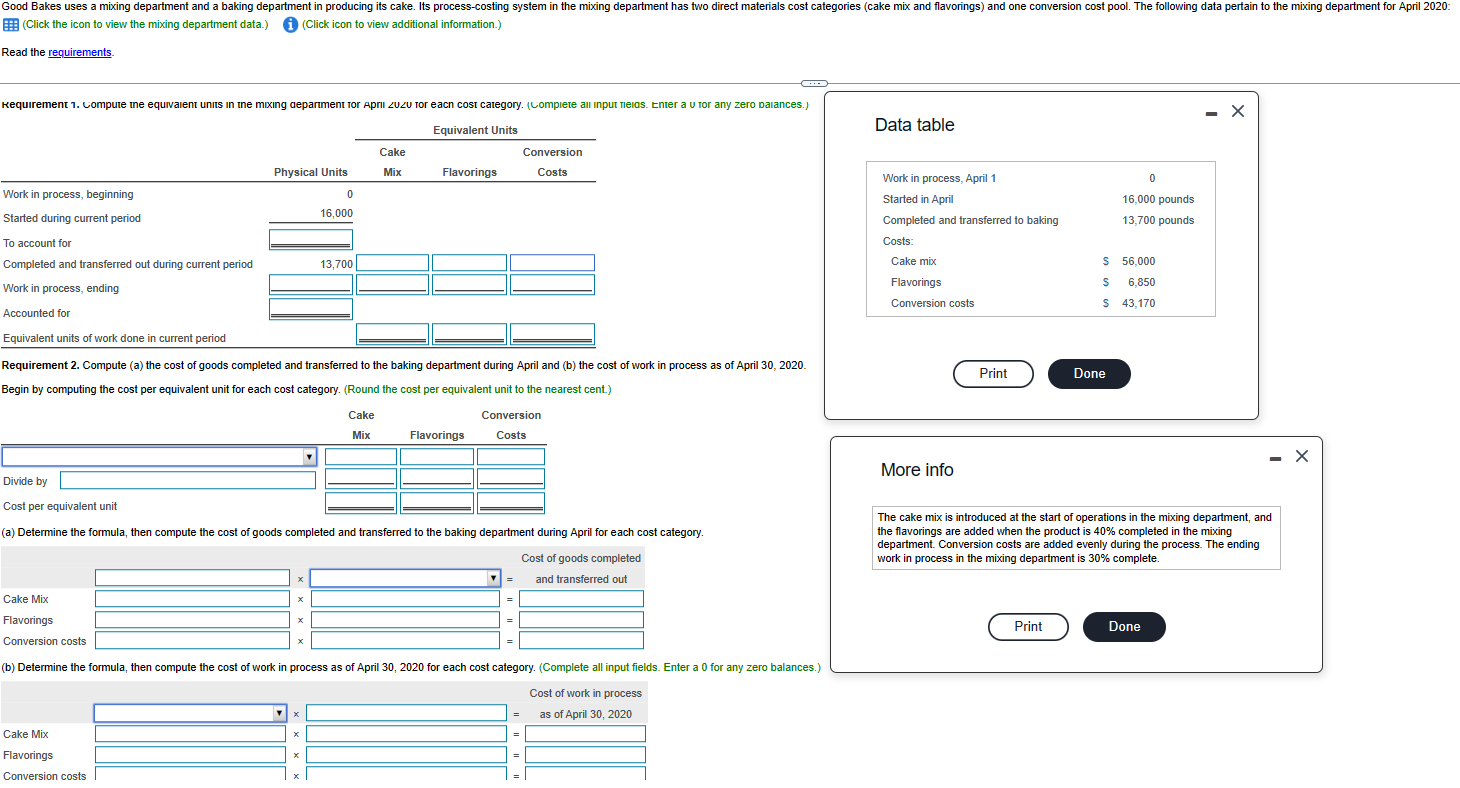The height and width of the screenshot is (788, 1460).
Task: Minimize the Data table window
Action: pos(1213,111)
